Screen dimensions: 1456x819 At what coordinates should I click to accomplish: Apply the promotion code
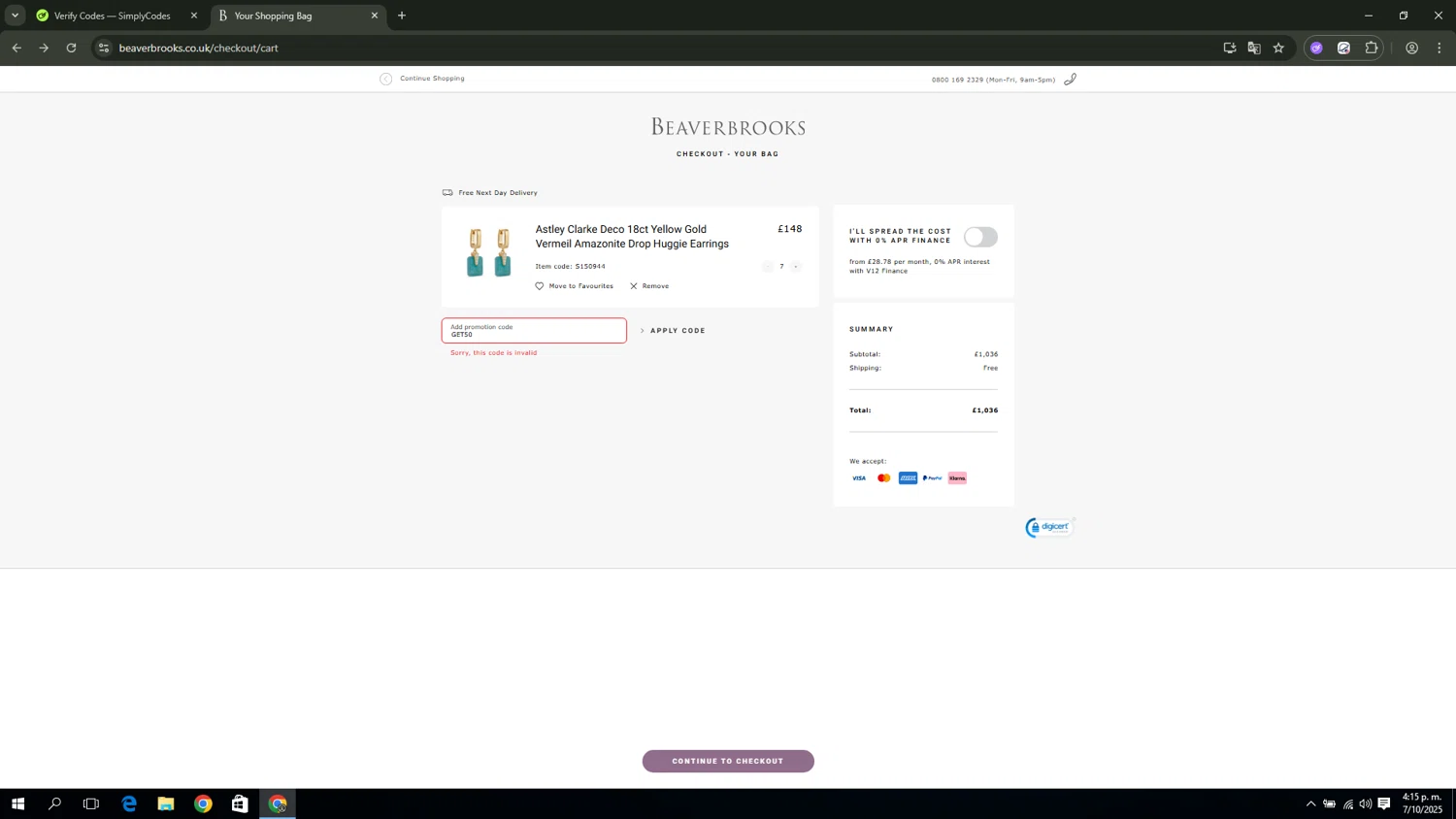(x=673, y=331)
